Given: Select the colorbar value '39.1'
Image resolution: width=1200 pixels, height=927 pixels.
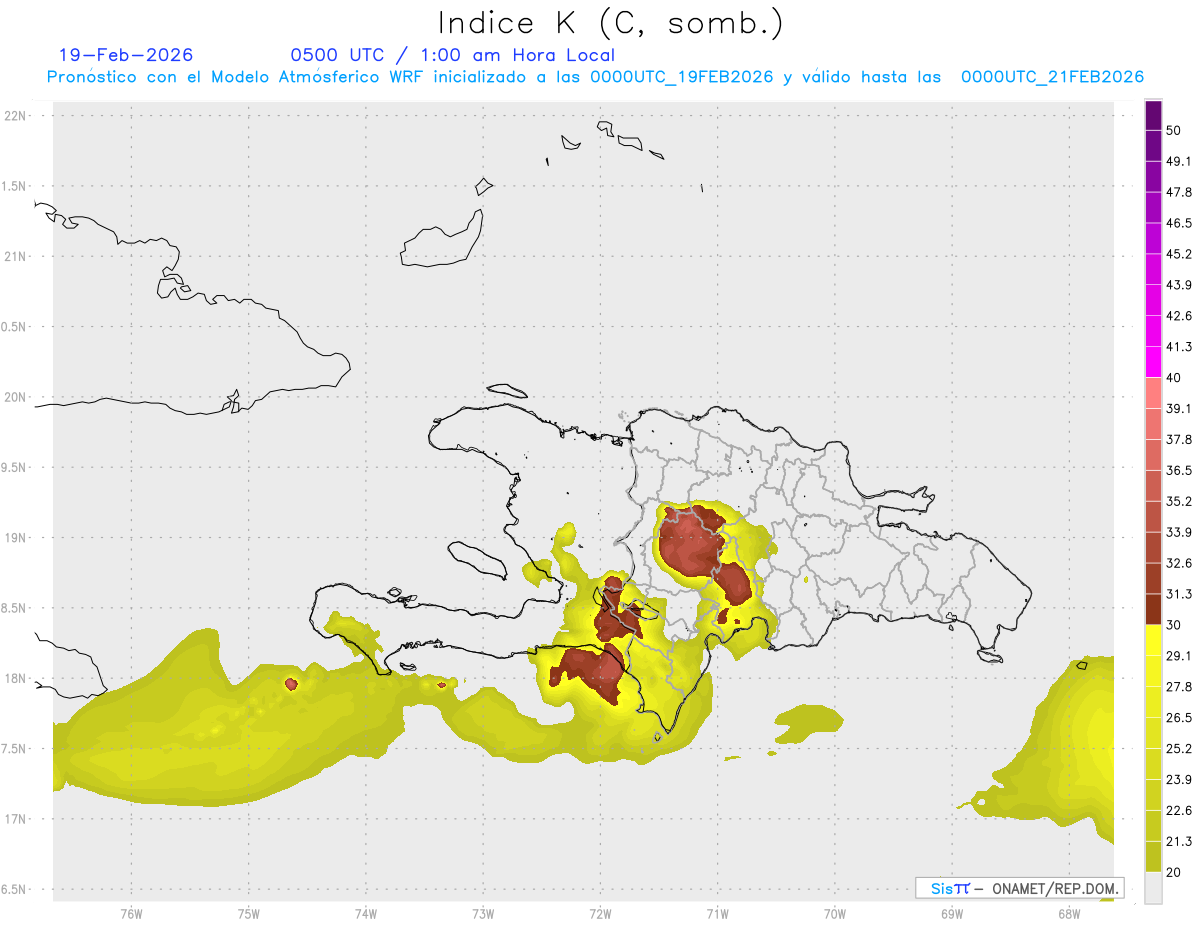Looking at the screenshot, I should tap(1179, 409).
